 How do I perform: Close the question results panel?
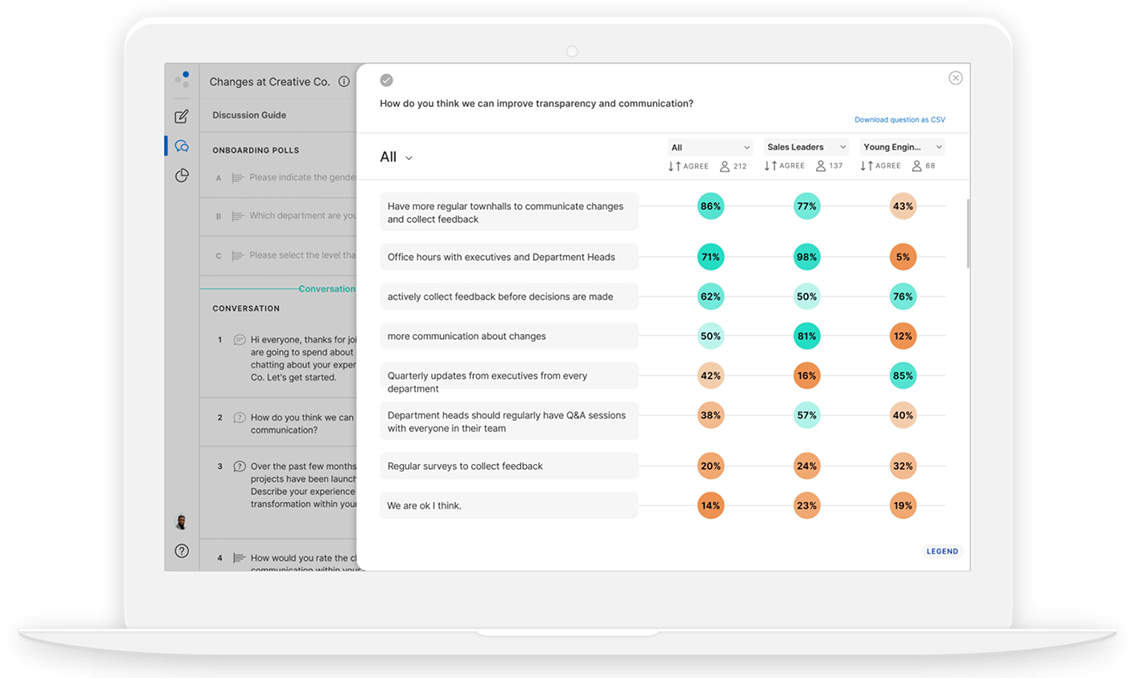click(x=955, y=78)
